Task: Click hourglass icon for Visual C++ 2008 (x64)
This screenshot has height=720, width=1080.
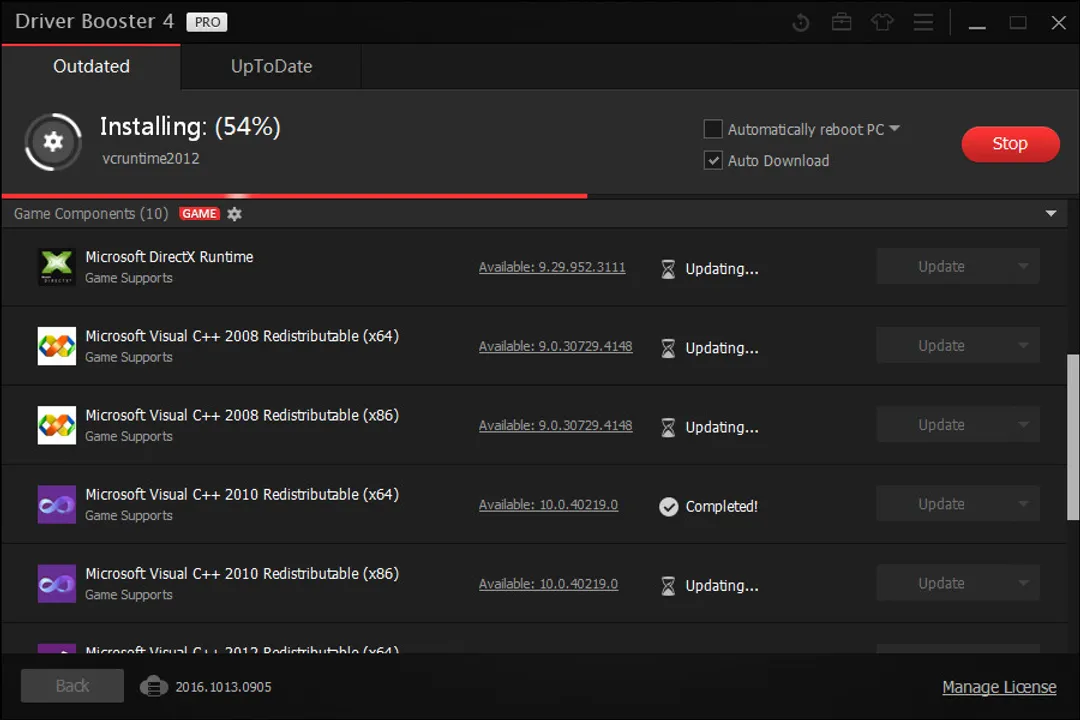Action: tap(668, 348)
